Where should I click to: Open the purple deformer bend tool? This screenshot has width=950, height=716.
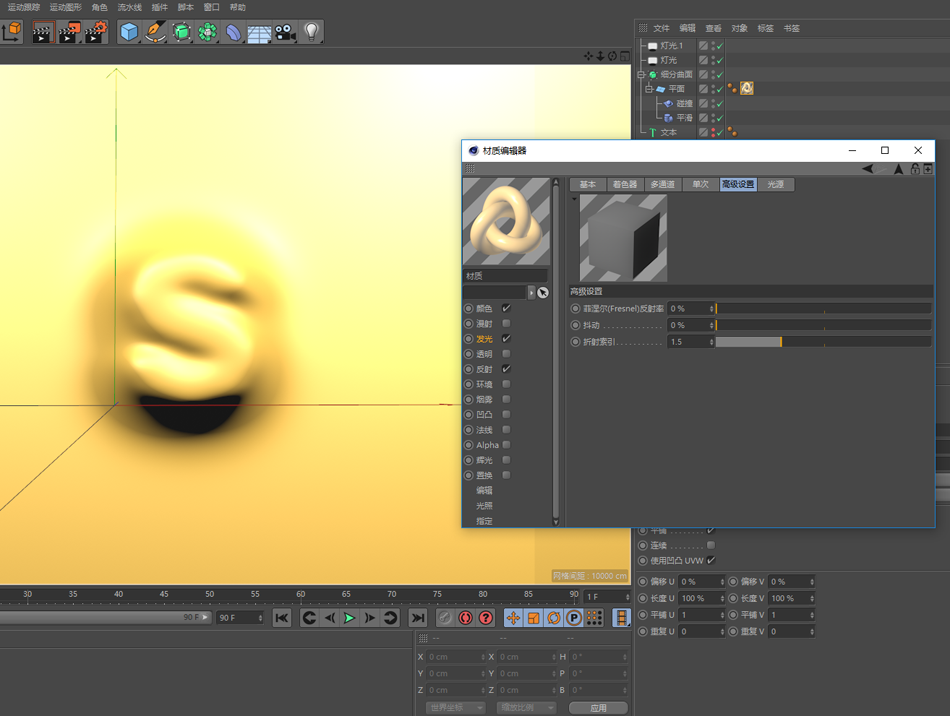pos(233,31)
